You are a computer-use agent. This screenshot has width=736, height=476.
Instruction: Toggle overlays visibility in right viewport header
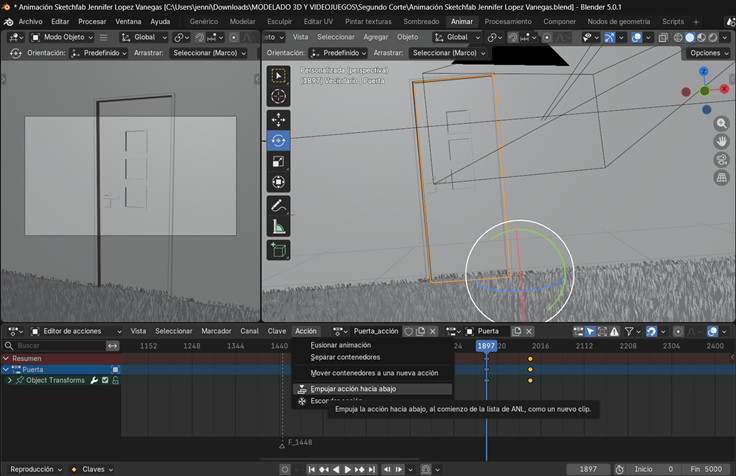638,37
